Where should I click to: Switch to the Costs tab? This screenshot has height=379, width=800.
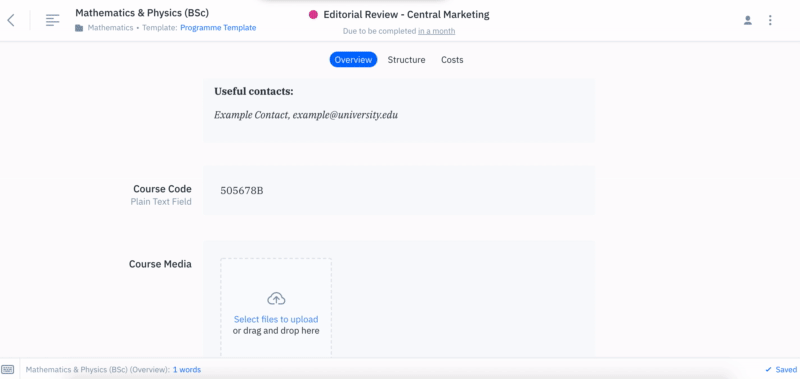452,60
